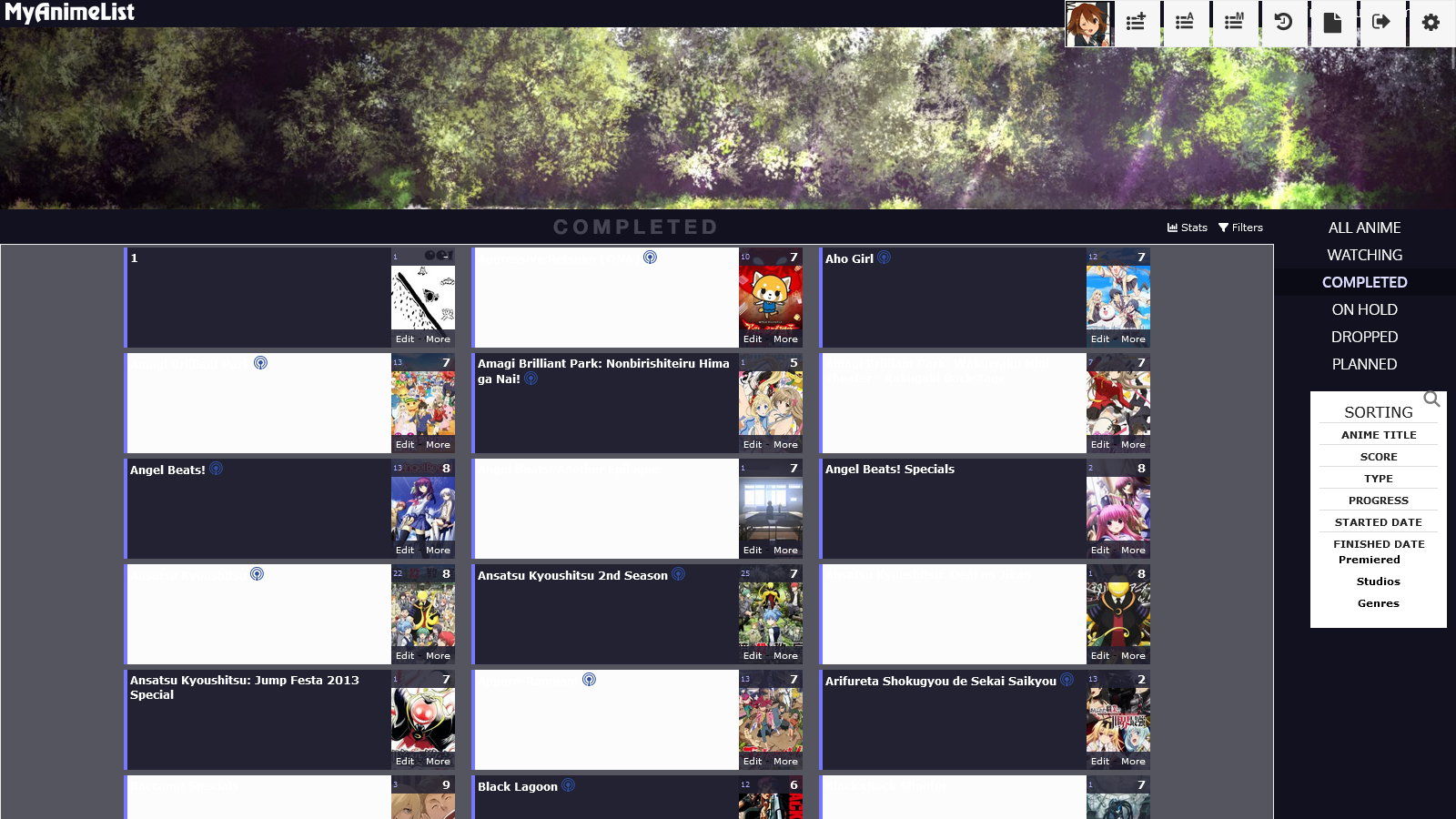Sort list by Finished Date
The width and height of the screenshot is (1456, 819).
click(1379, 544)
